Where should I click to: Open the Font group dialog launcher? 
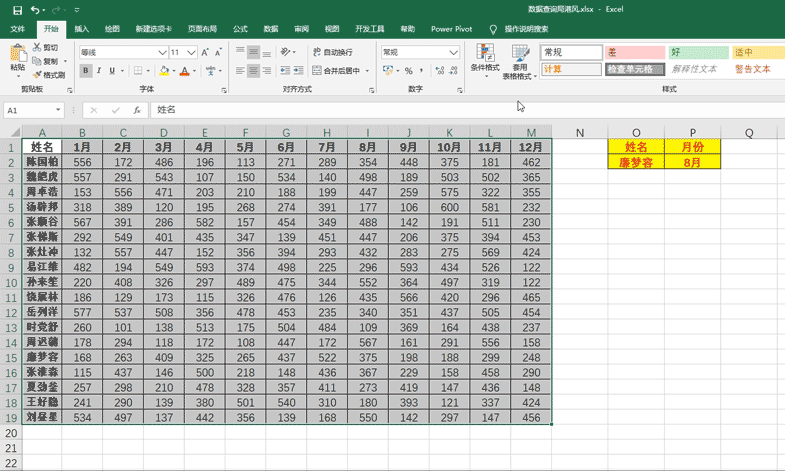223,91
